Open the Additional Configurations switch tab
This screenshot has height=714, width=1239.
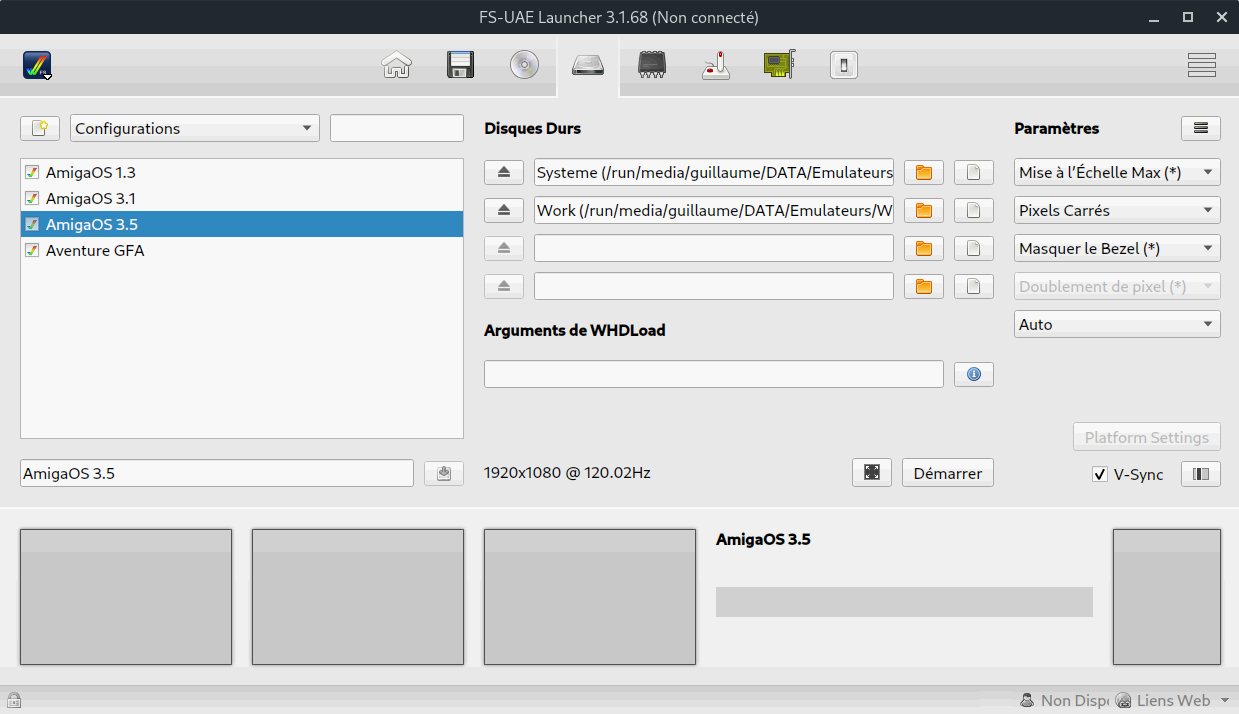(x=844, y=66)
